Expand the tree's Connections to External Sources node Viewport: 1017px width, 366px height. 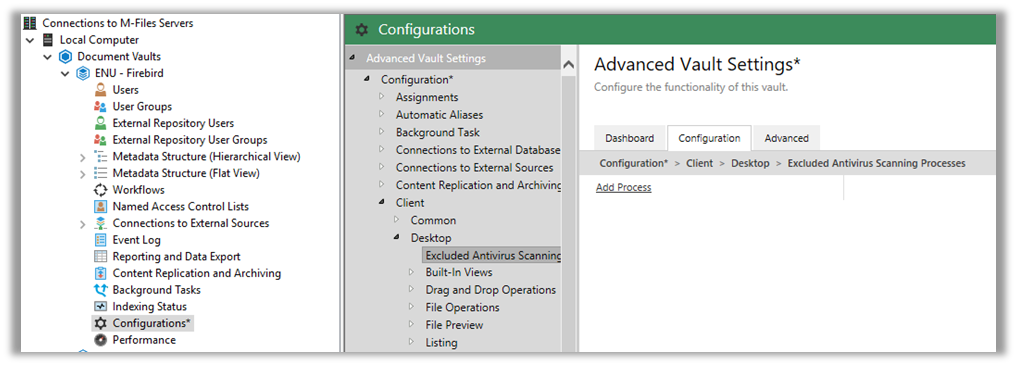pyautogui.click(x=82, y=224)
